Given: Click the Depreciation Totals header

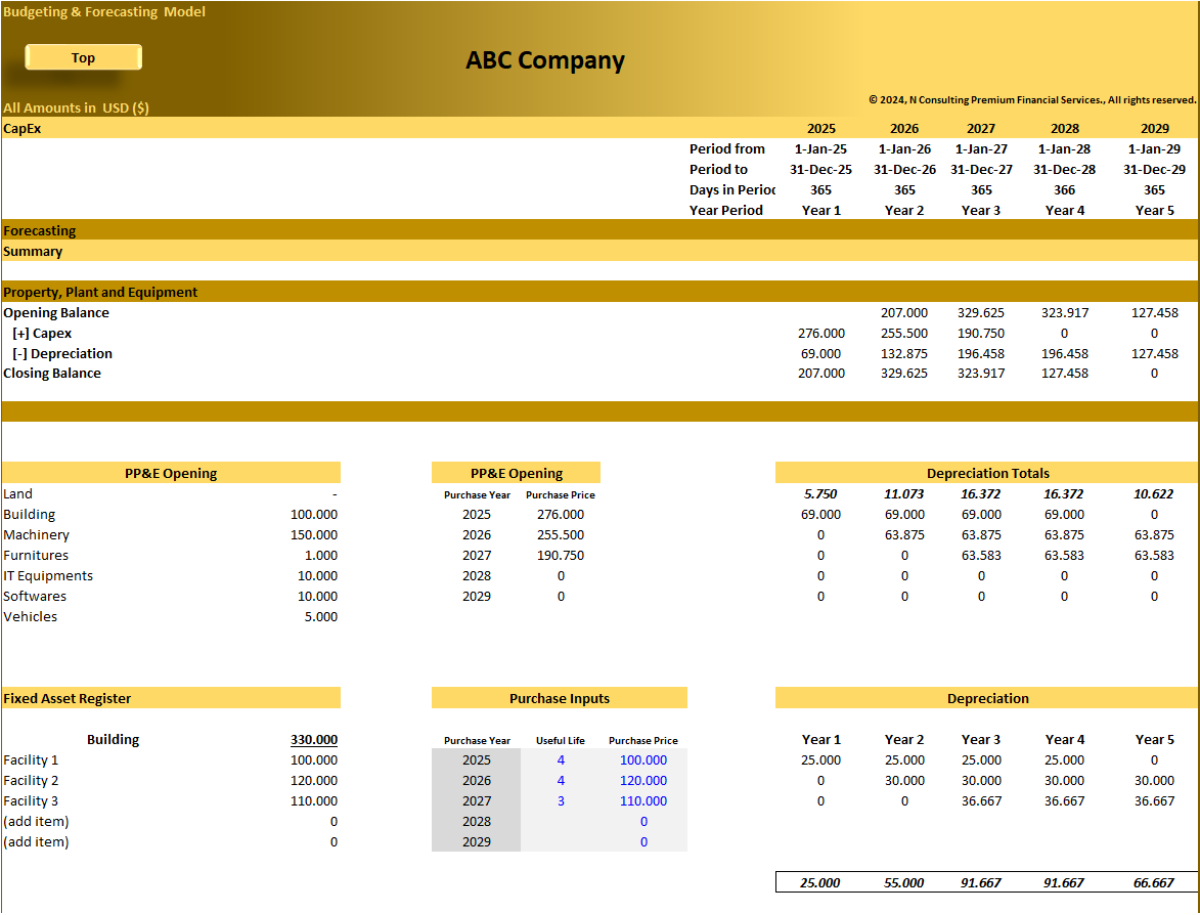Looking at the screenshot, I should [x=987, y=473].
